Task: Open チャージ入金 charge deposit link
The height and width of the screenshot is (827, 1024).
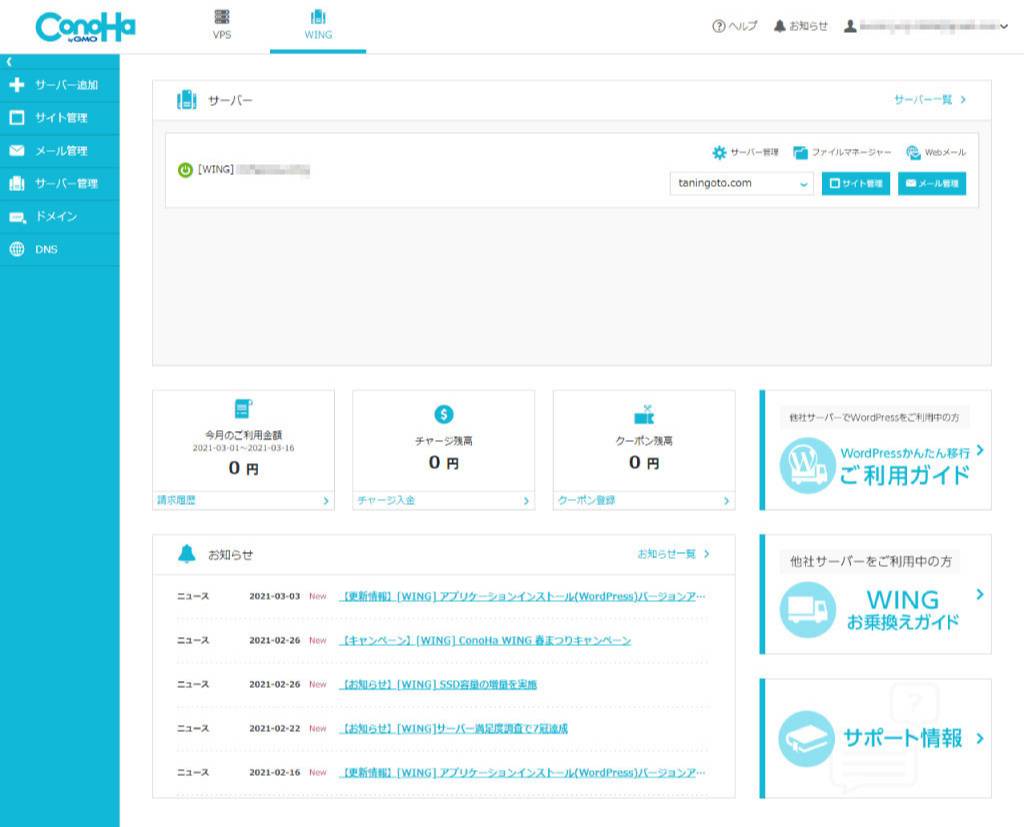Action: (x=443, y=501)
